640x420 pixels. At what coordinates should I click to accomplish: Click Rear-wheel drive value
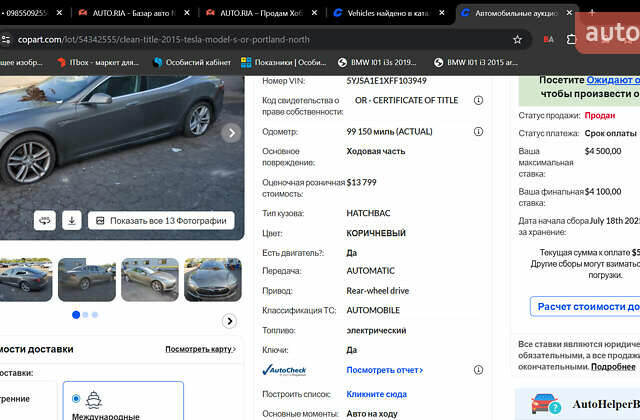tap(378, 291)
